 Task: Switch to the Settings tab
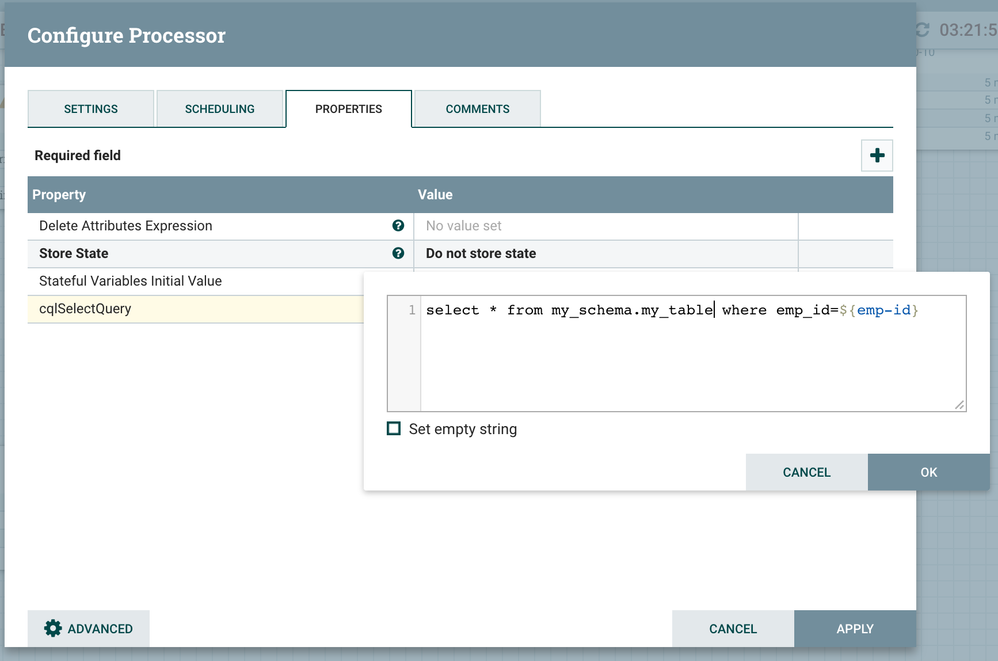[90, 109]
